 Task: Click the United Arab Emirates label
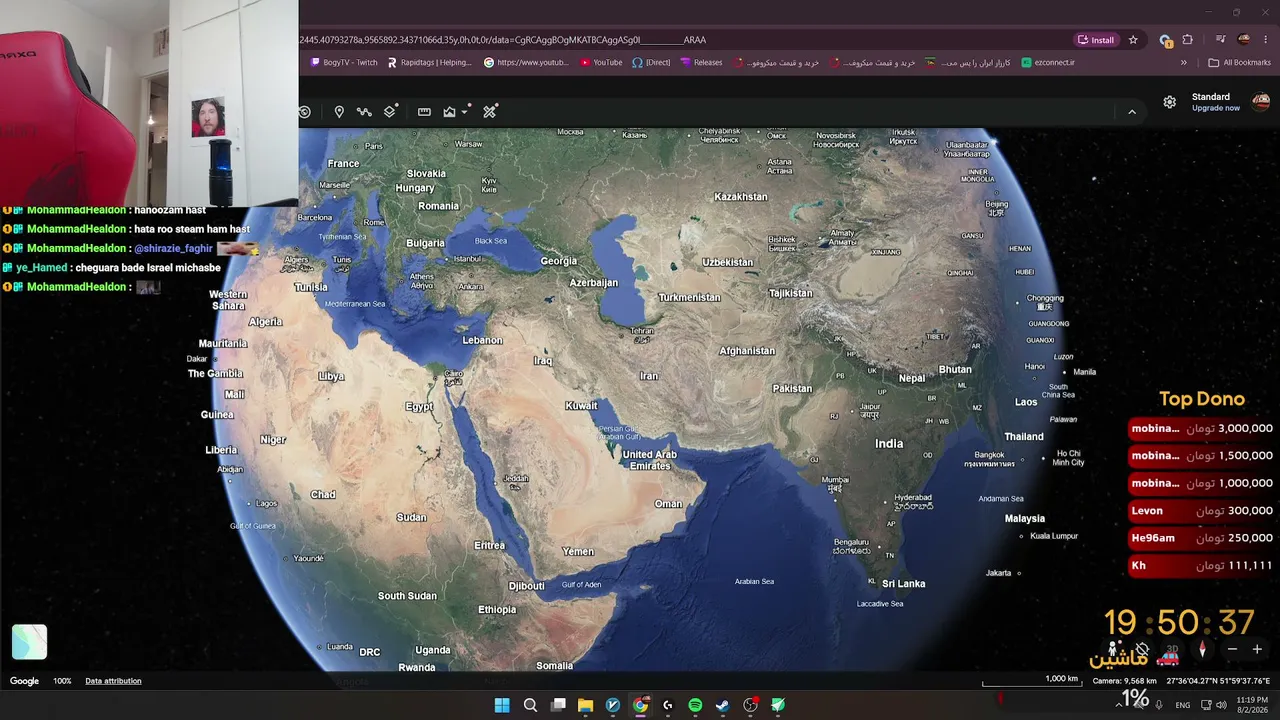[649, 460]
